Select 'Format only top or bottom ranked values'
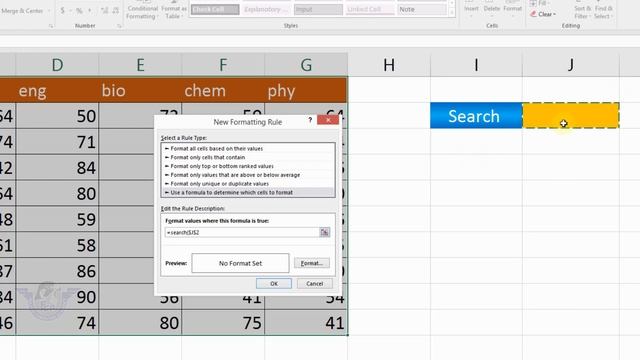The image size is (640, 360). pos(248,166)
